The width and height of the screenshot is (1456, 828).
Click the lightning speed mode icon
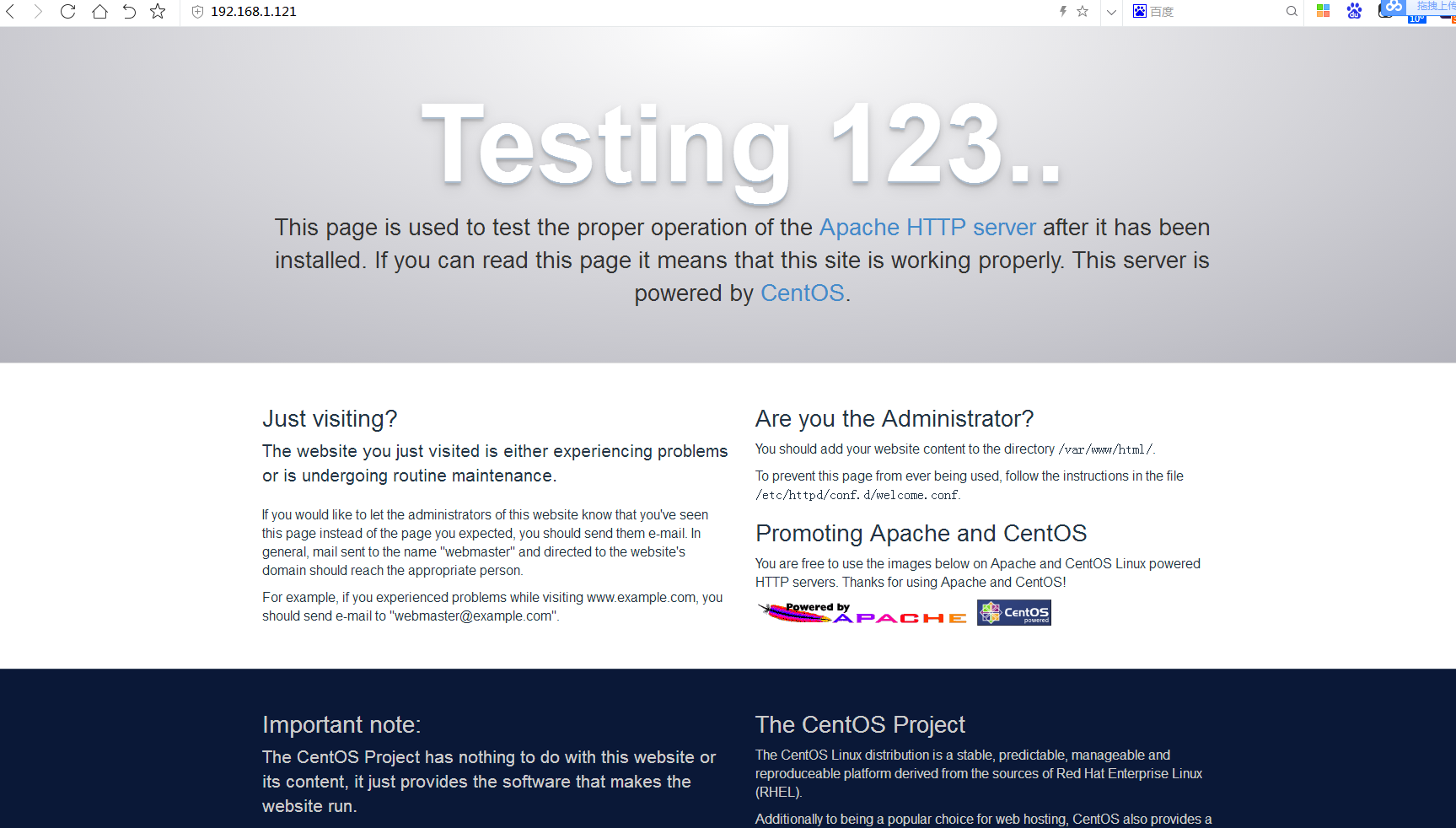[1063, 11]
